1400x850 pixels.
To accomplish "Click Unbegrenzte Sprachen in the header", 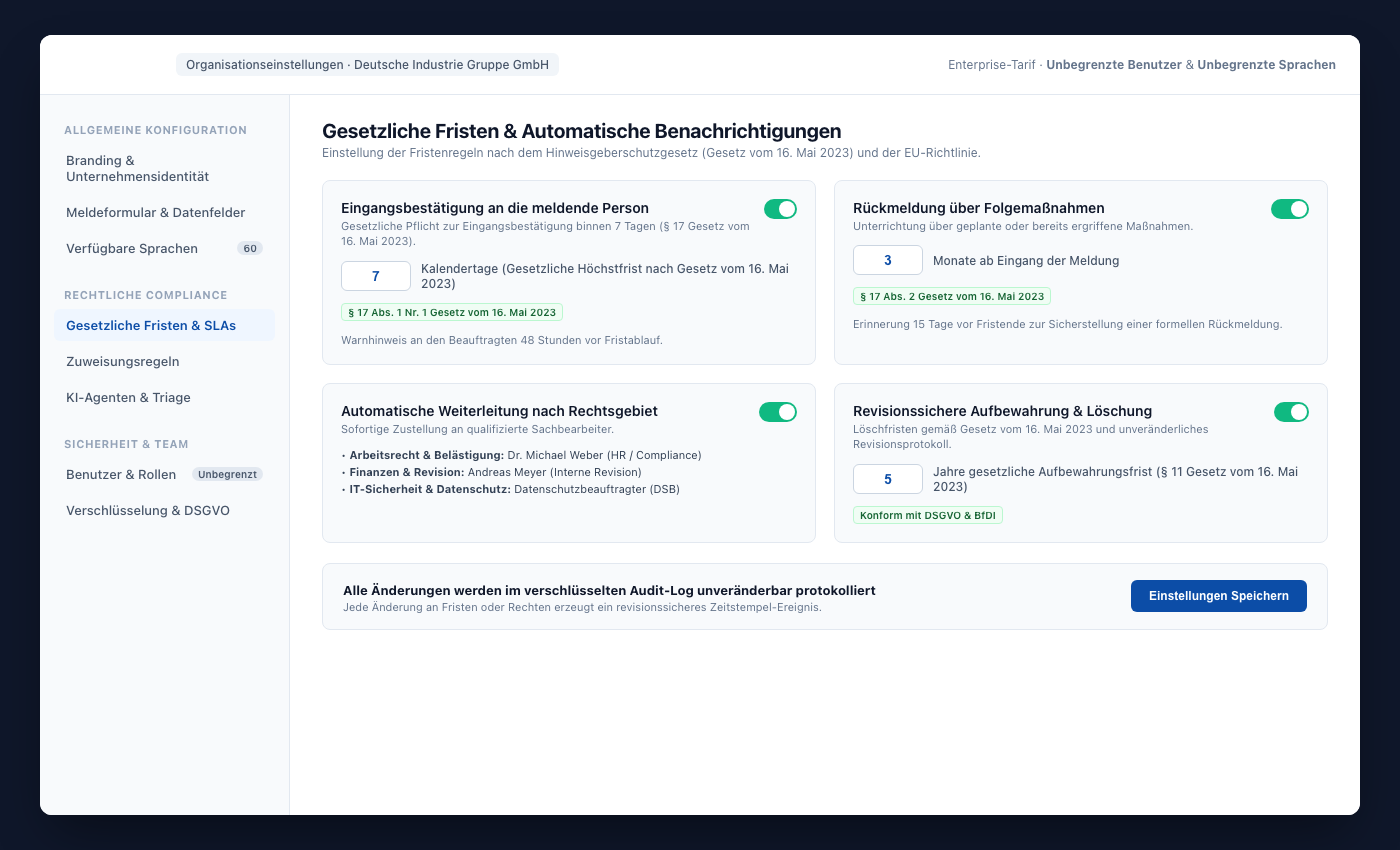I will click(1266, 65).
